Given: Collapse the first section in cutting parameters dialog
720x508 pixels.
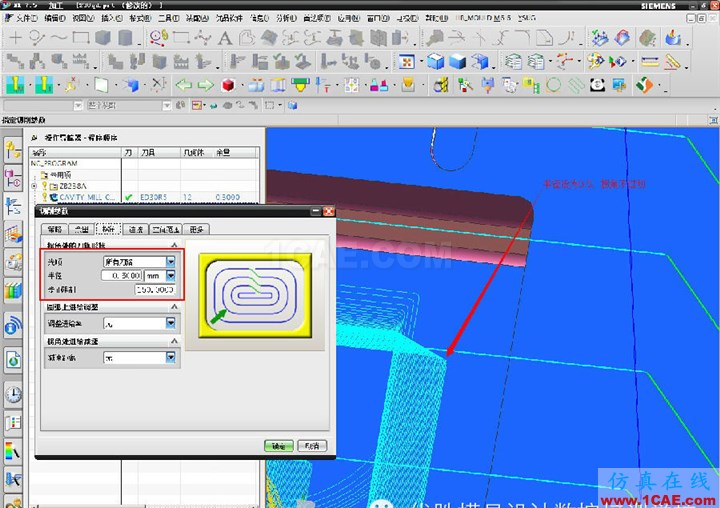Looking at the screenshot, I should pos(174,245).
